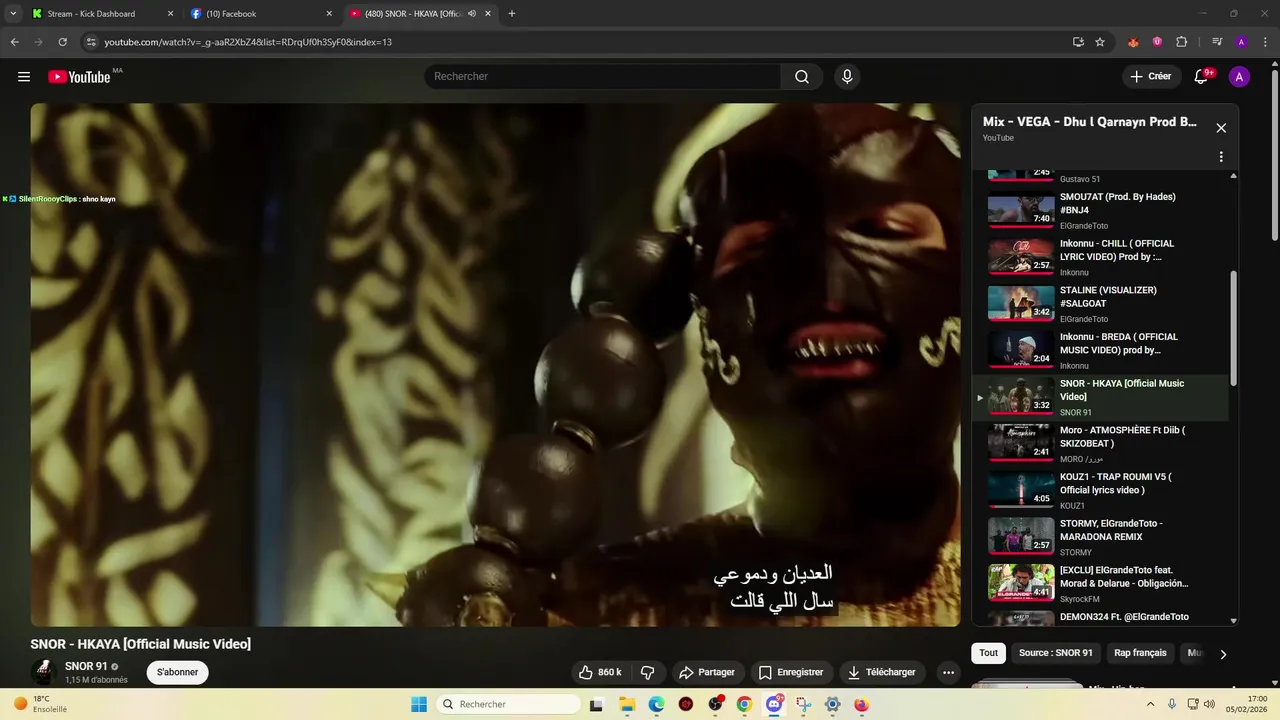1280x720 pixels.
Task: Open the YouTube notifications bell
Action: (1202, 77)
